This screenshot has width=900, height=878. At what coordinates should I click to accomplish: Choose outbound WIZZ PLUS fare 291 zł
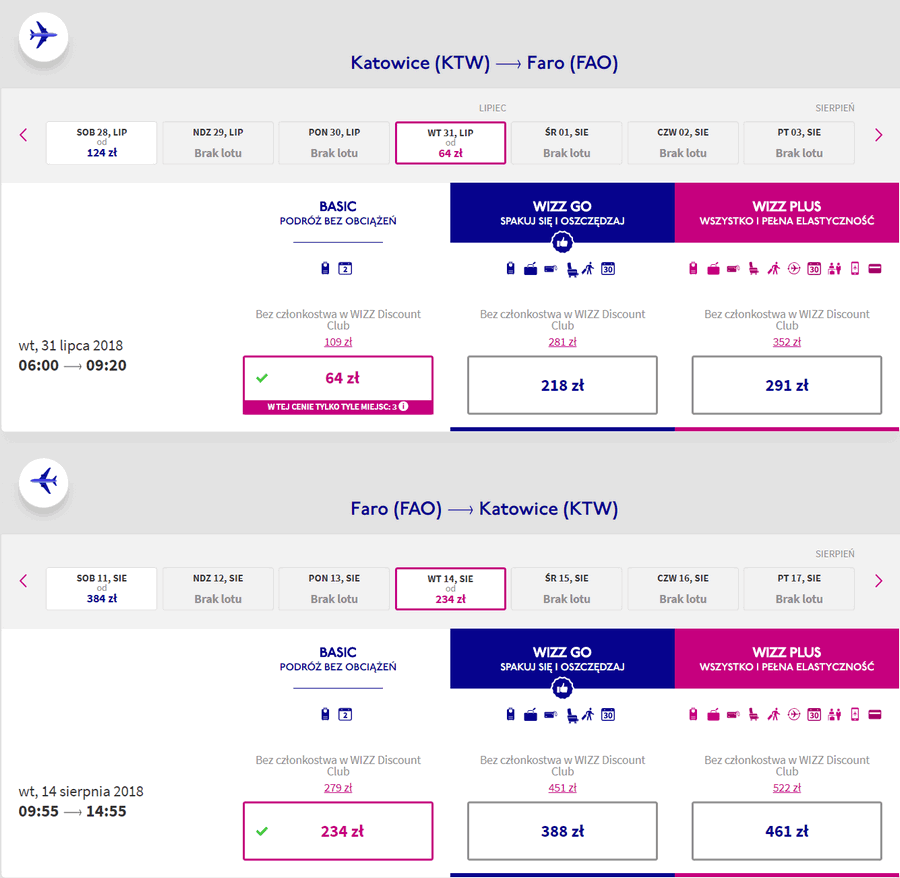[787, 385]
